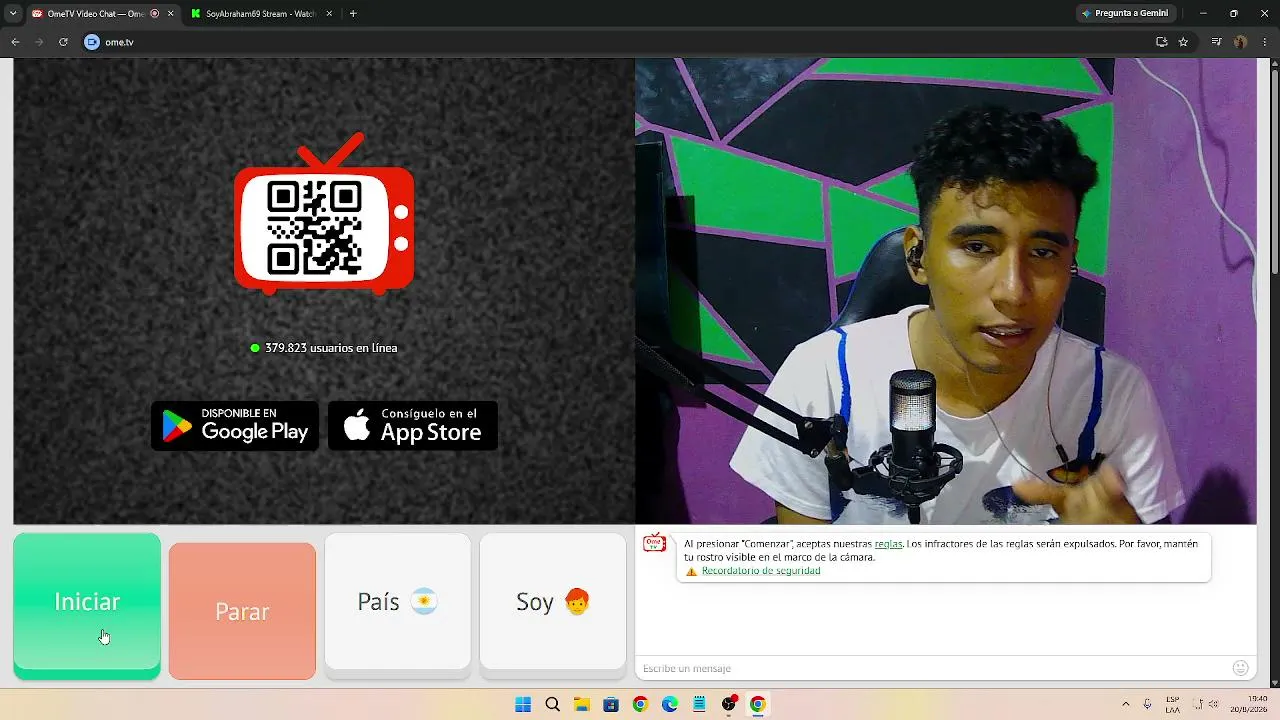Open the País country selector

pyautogui.click(x=398, y=602)
